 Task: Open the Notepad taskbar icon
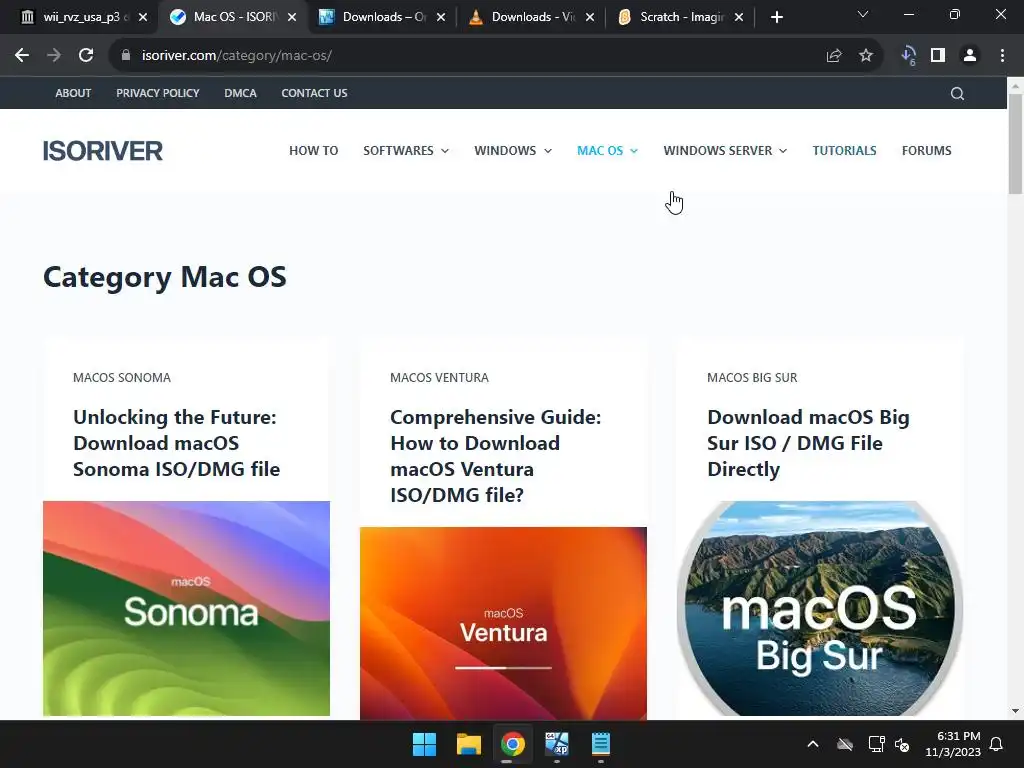click(601, 744)
